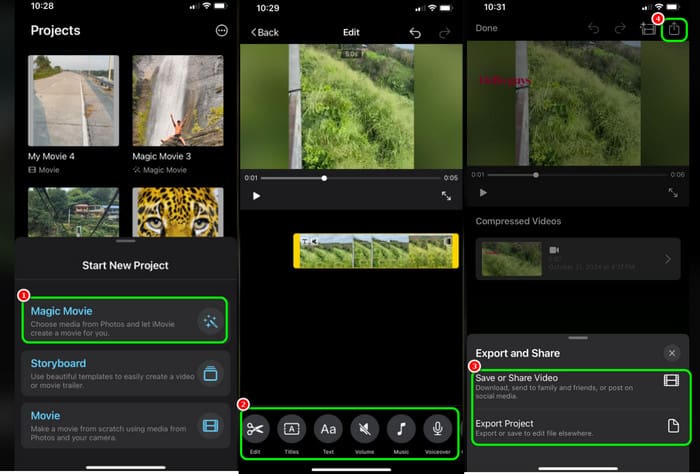This screenshot has width=700, height=474.
Task: Enter fullscreen preview in Edit screen
Action: pyautogui.click(x=446, y=196)
